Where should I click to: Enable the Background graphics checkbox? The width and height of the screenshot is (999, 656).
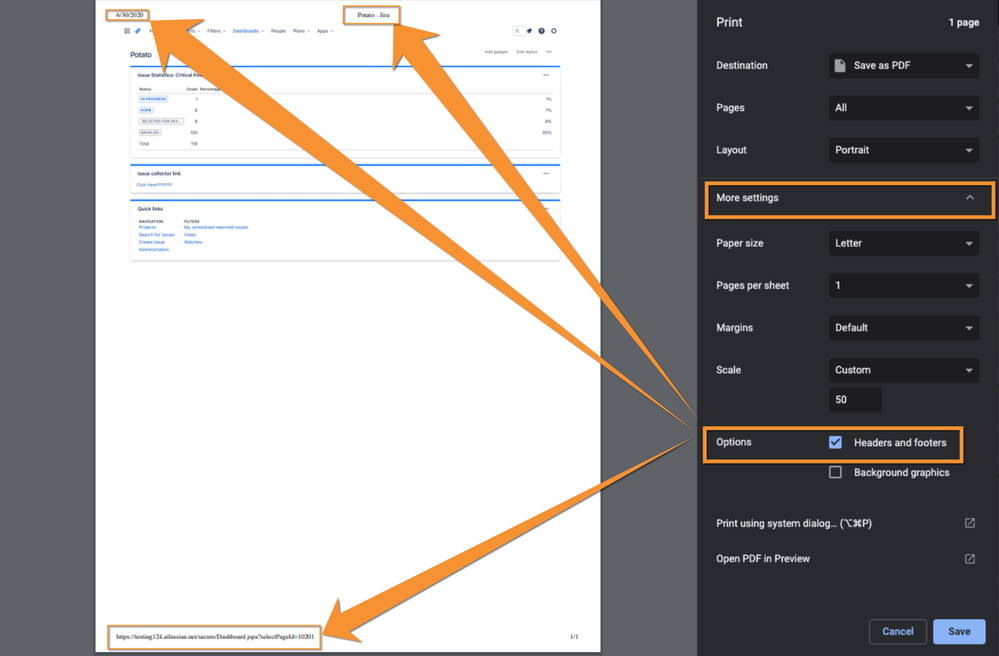835,473
